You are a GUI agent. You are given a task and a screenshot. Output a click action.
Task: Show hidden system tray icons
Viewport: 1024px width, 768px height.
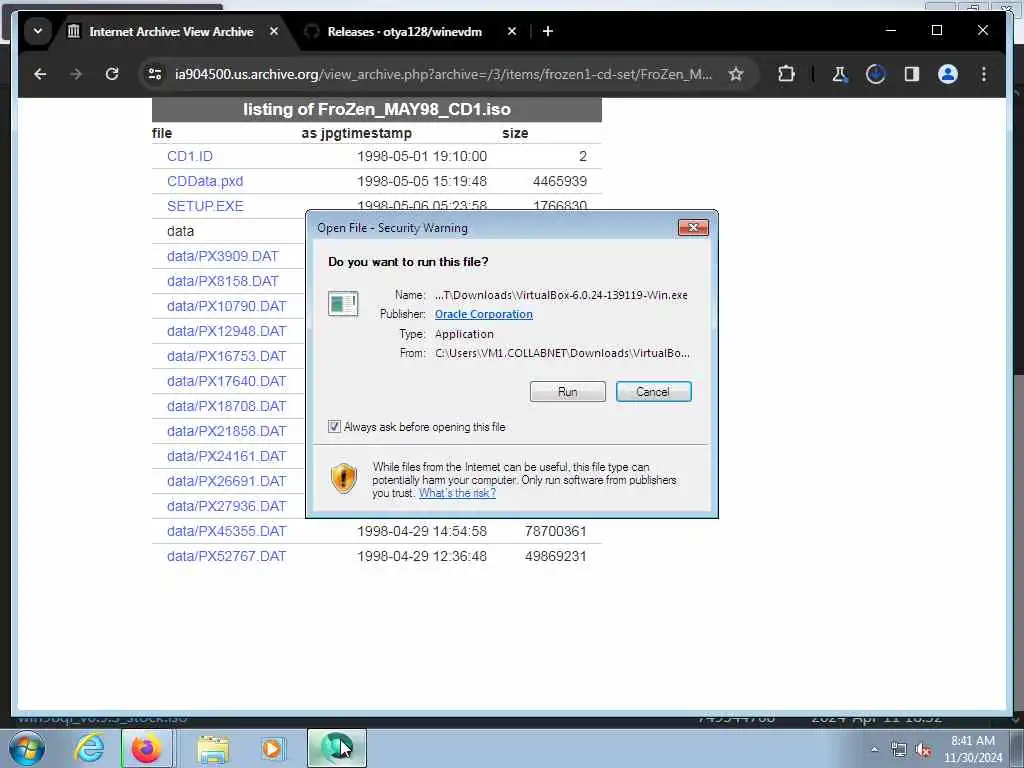pos(874,750)
